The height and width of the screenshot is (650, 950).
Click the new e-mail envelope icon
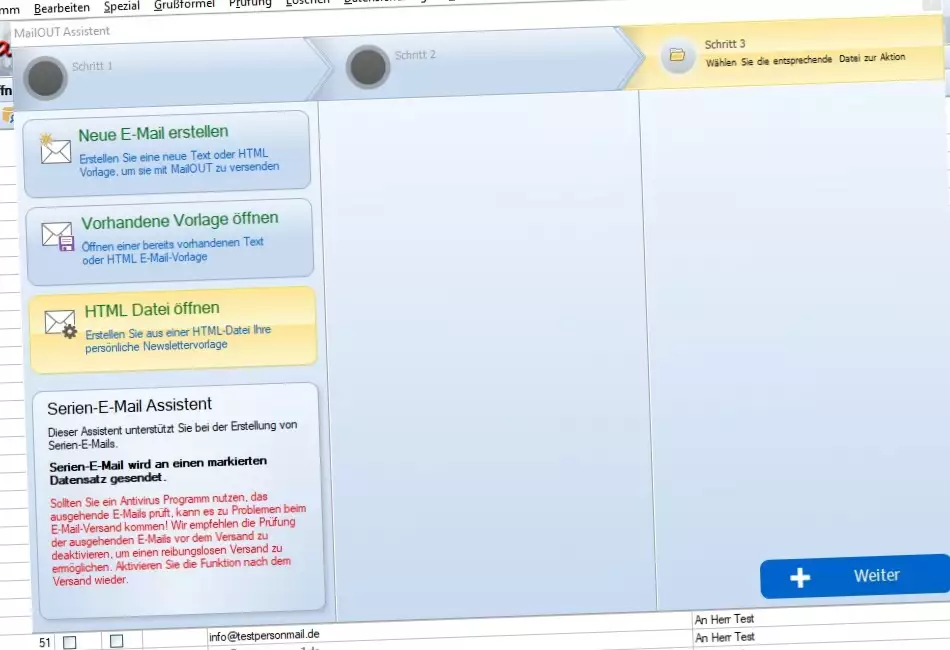tap(55, 149)
